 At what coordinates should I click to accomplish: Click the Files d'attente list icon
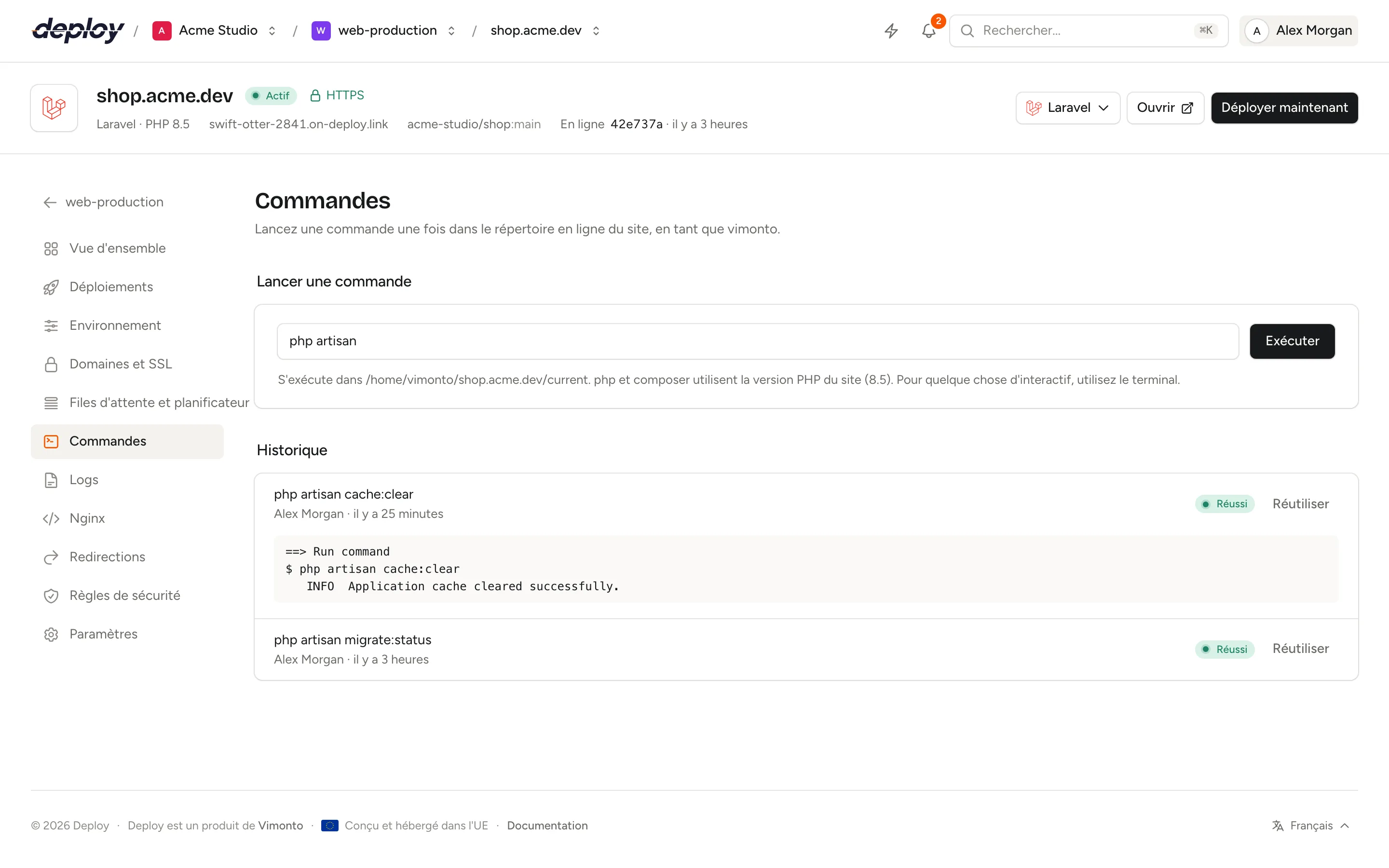pyautogui.click(x=51, y=403)
